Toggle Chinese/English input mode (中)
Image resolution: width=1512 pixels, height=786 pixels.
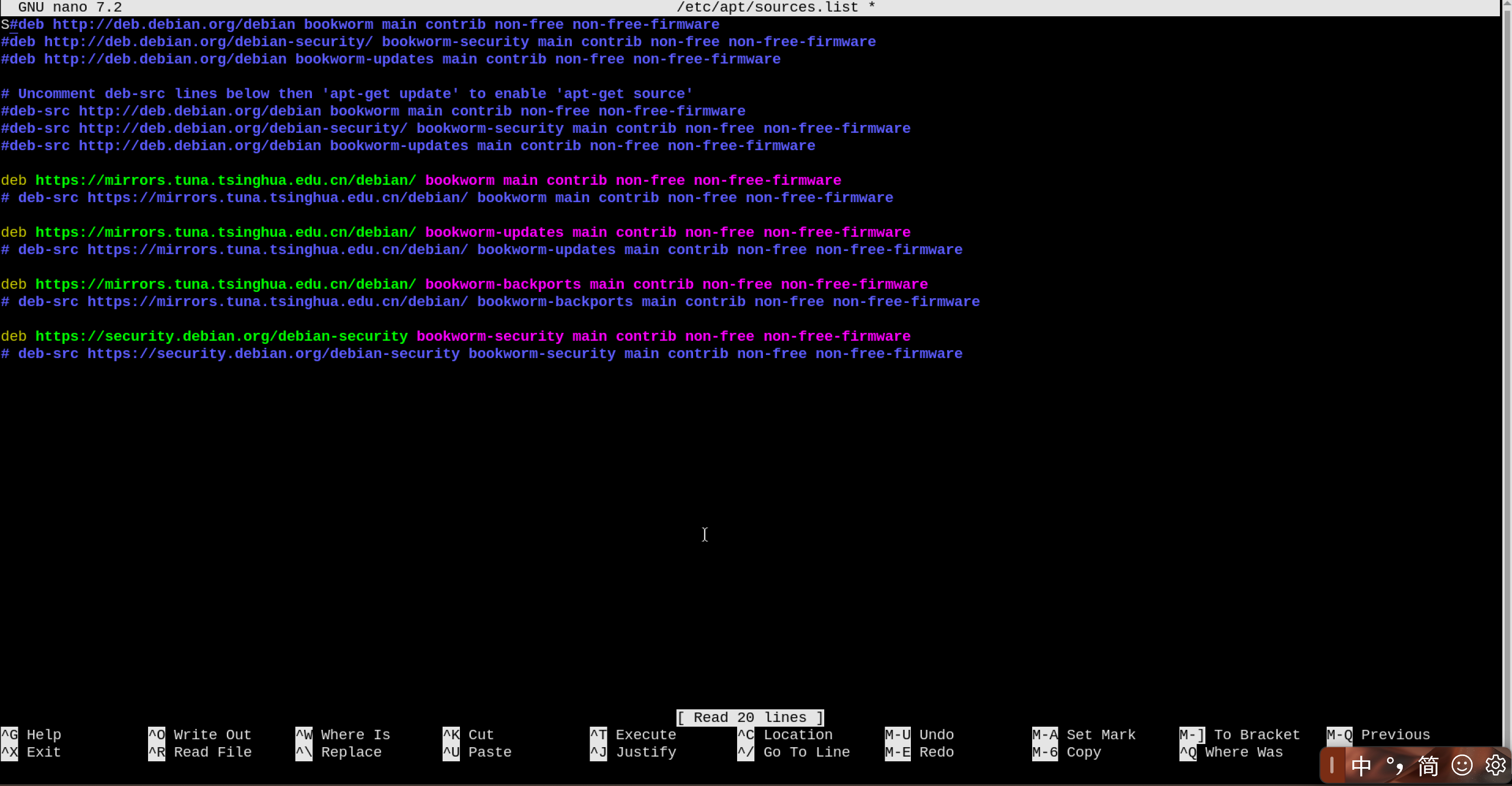coord(1361,766)
